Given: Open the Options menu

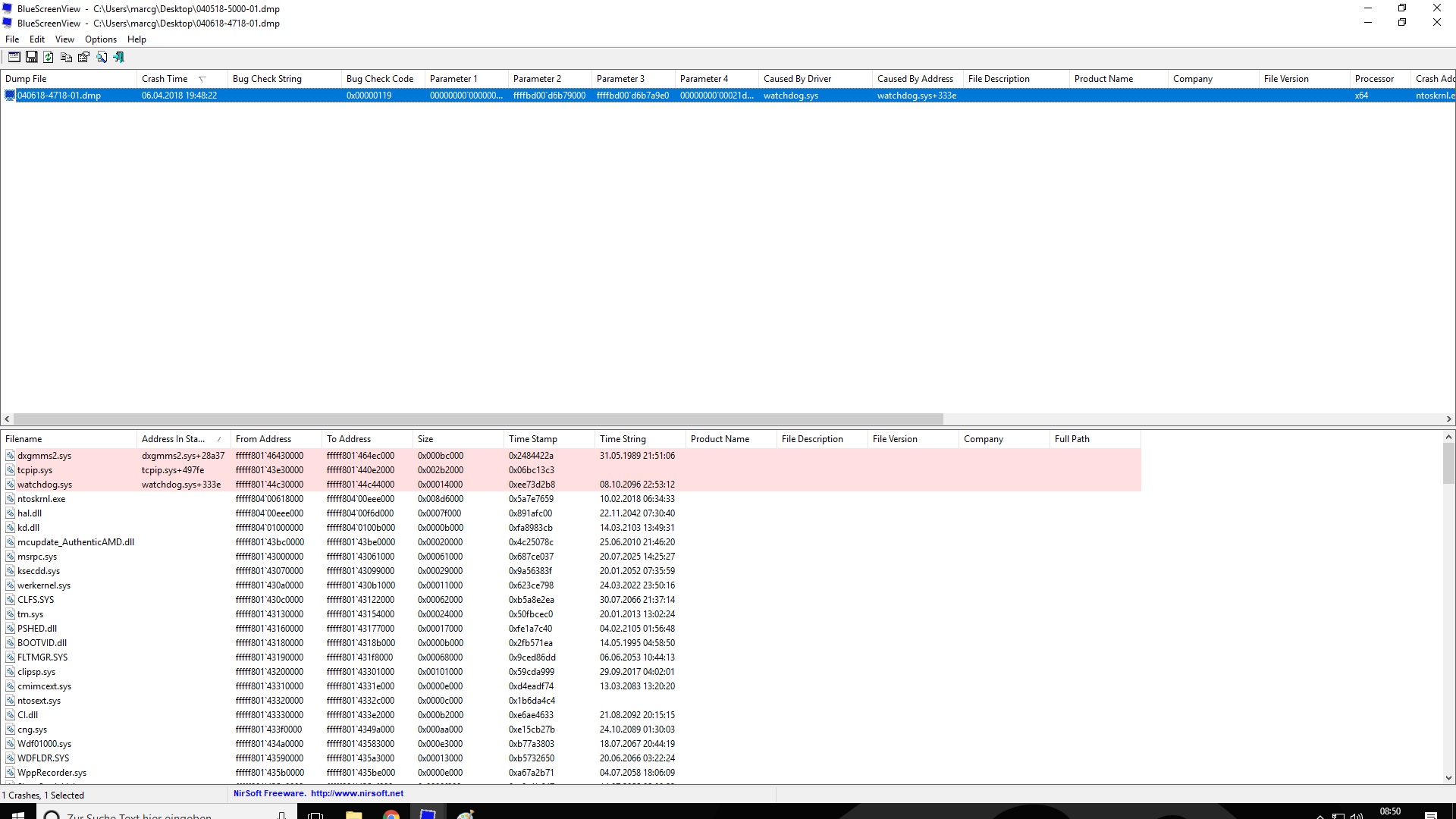Looking at the screenshot, I should (x=101, y=39).
